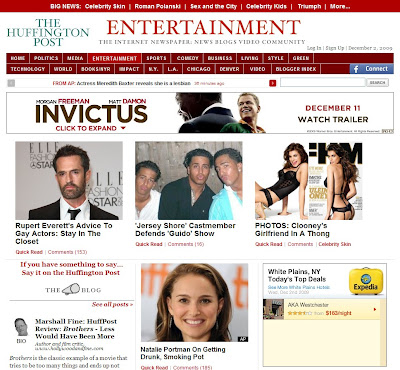Screen dimensions: 400x370
Task: Expand the Invictus ad via Click to Expand
Action: coord(90,128)
